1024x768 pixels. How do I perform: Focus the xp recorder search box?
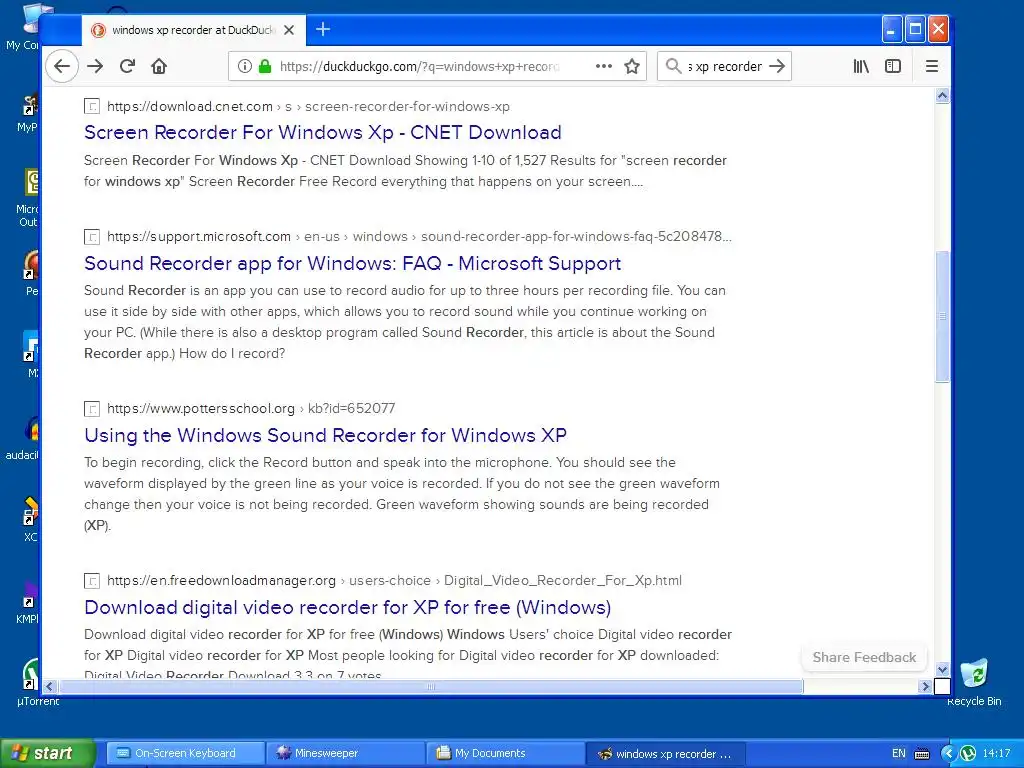coord(724,66)
